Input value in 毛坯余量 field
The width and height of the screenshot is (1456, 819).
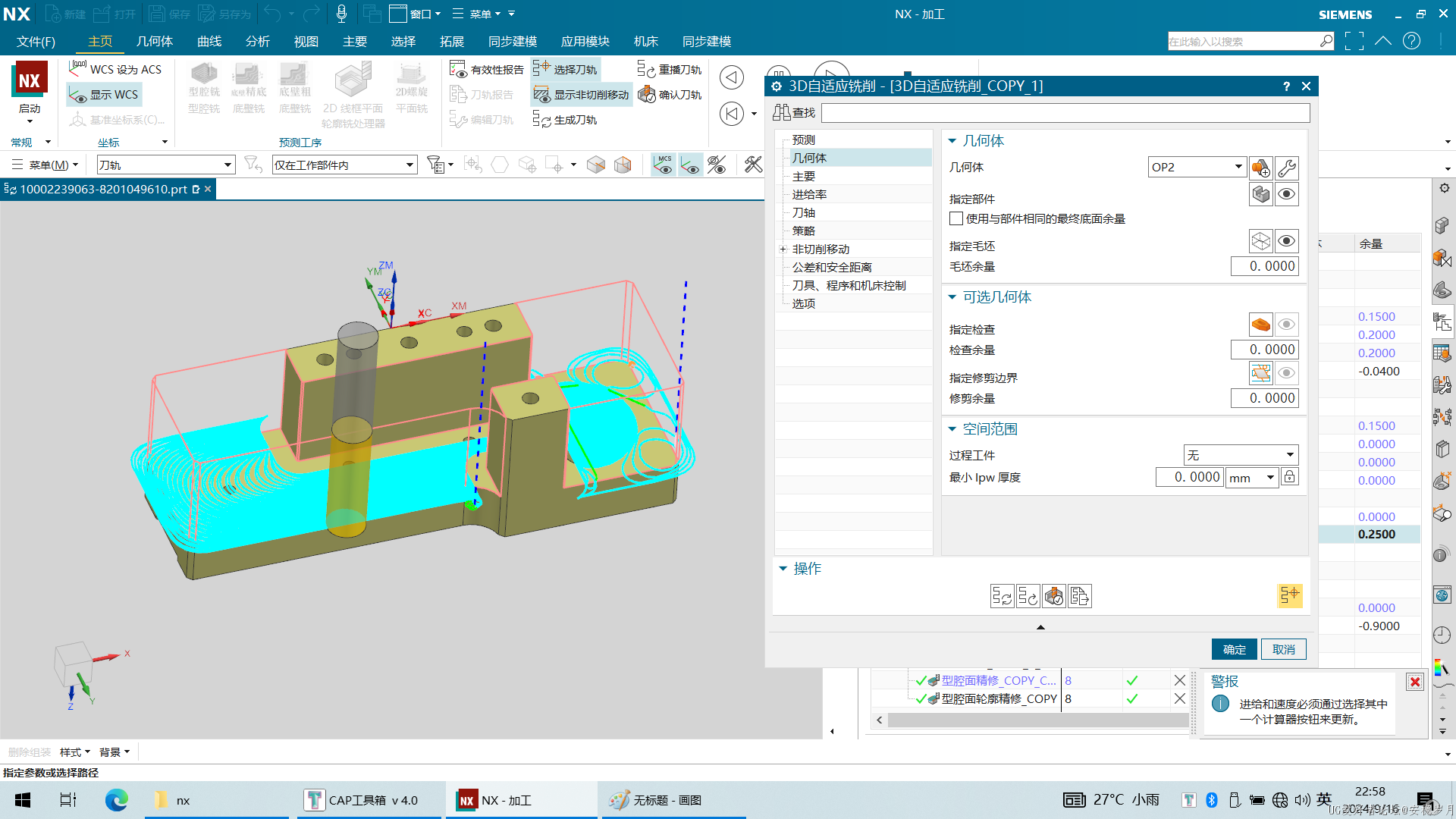1262,265
